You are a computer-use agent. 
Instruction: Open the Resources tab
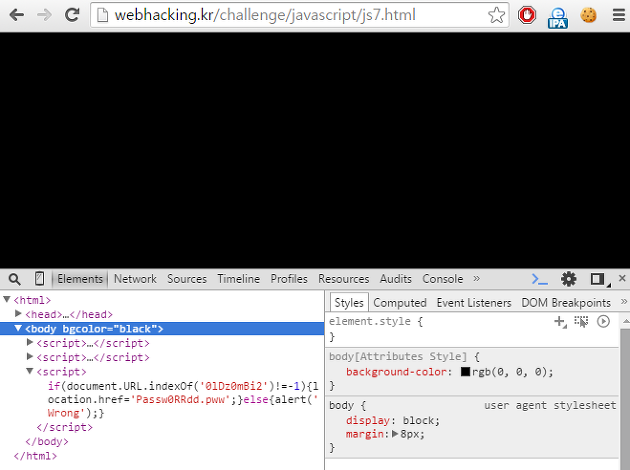point(344,279)
